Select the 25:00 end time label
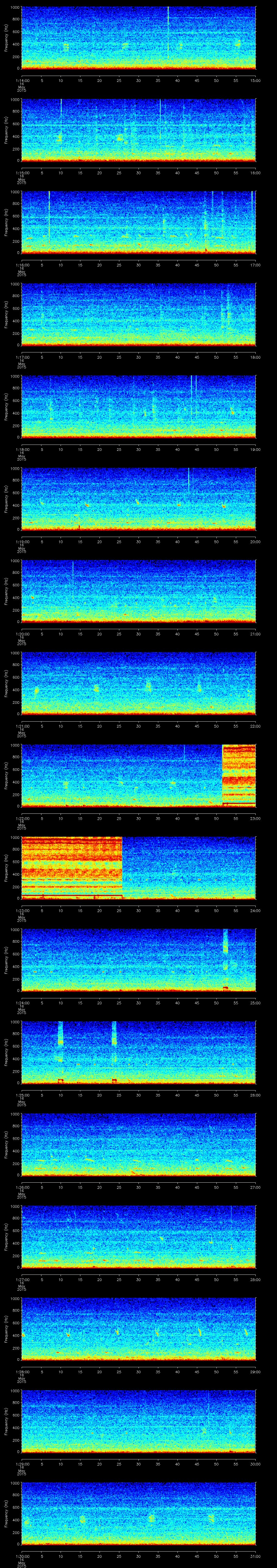This screenshot has width=277, height=1568. click(x=256, y=1003)
